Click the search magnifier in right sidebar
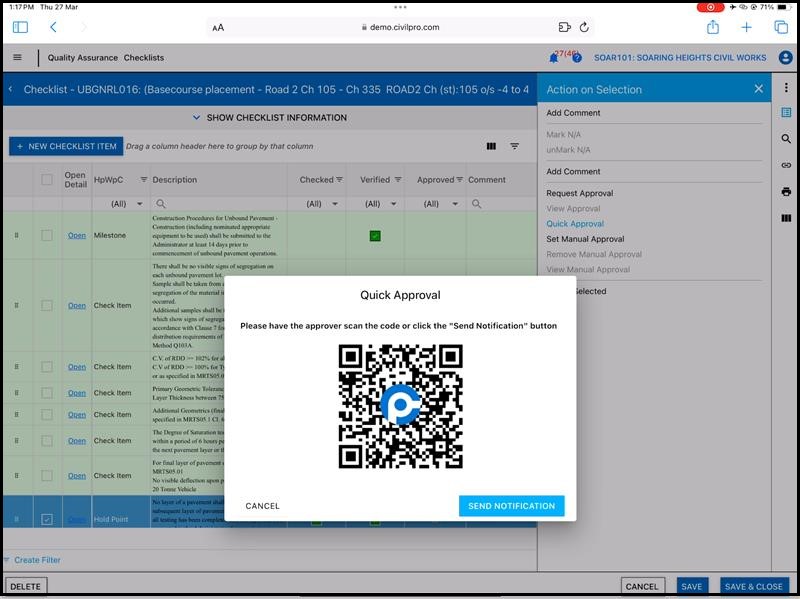The height and width of the screenshot is (599, 800). [x=786, y=139]
